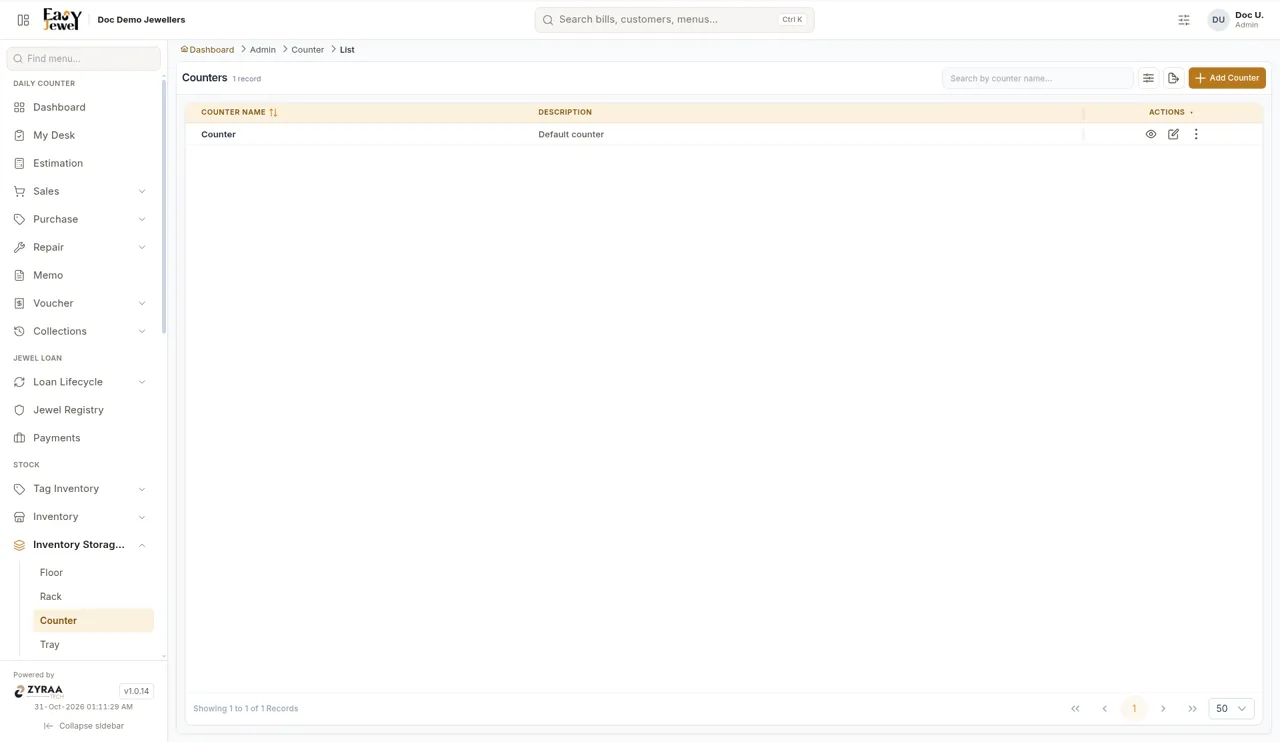The image size is (1280, 742).
Task: Edit the Counter record with pencil icon
Action: [1173, 134]
